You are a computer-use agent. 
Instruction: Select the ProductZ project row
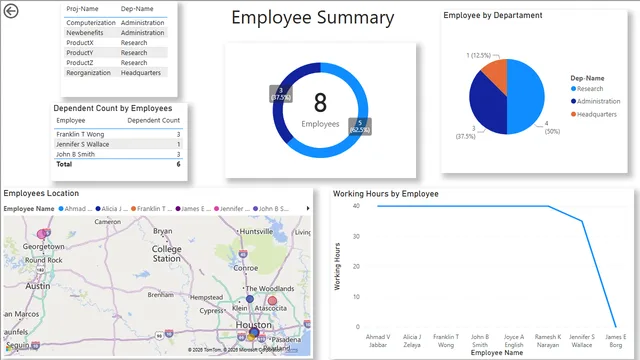(116, 63)
